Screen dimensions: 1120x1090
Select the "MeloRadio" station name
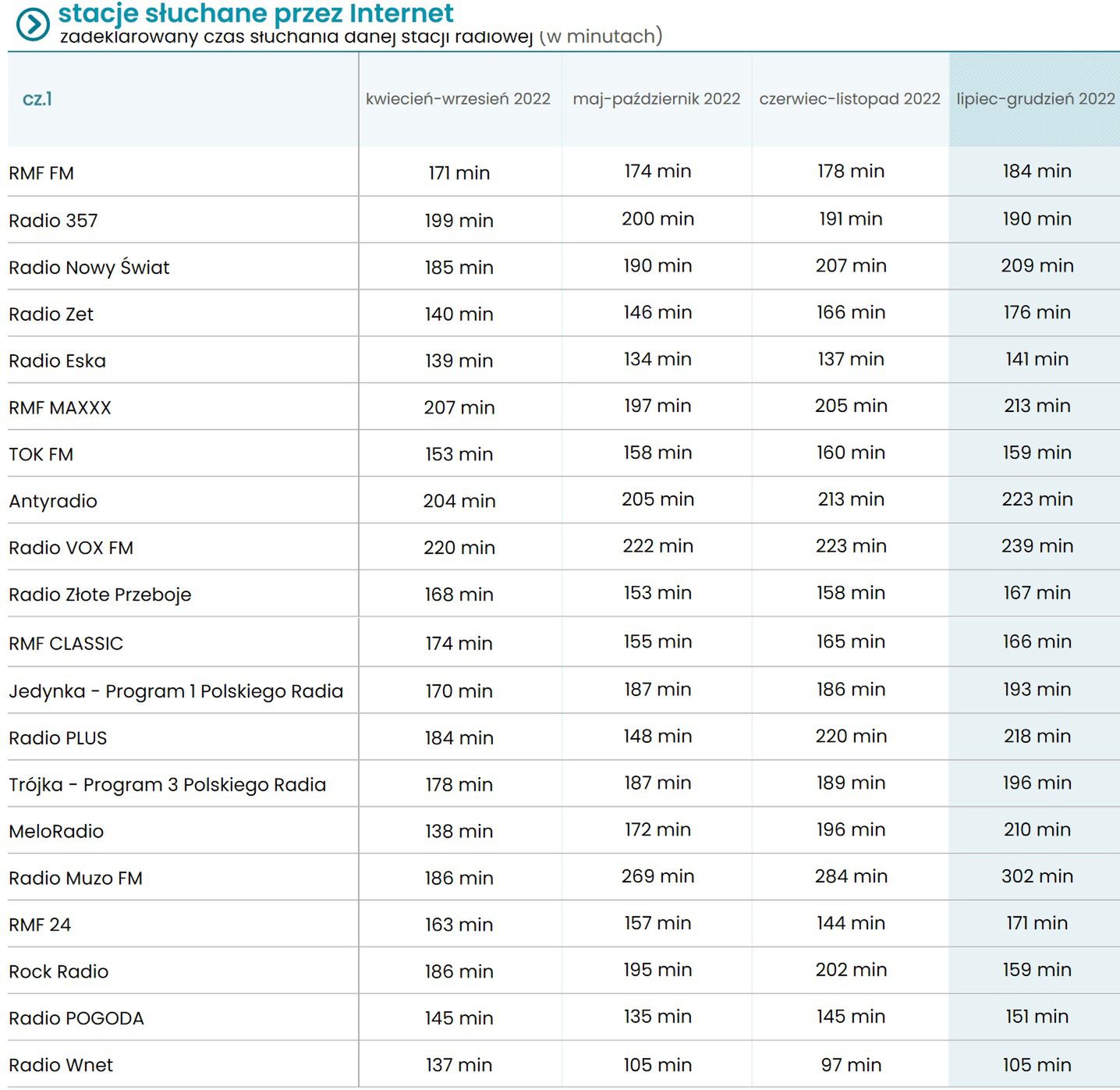tap(56, 832)
